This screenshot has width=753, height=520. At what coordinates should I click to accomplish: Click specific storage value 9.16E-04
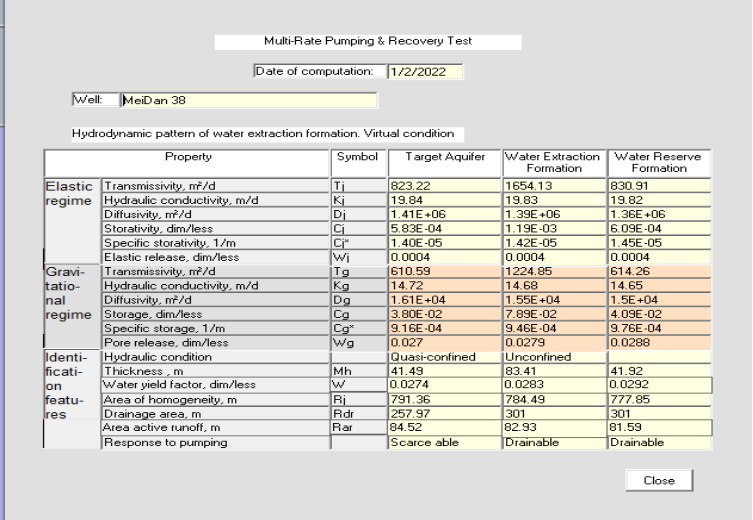coord(444,328)
